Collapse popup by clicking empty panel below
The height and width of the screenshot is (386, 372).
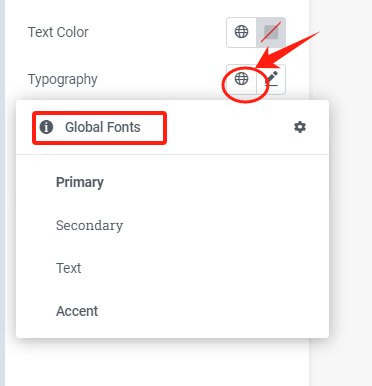point(157,363)
